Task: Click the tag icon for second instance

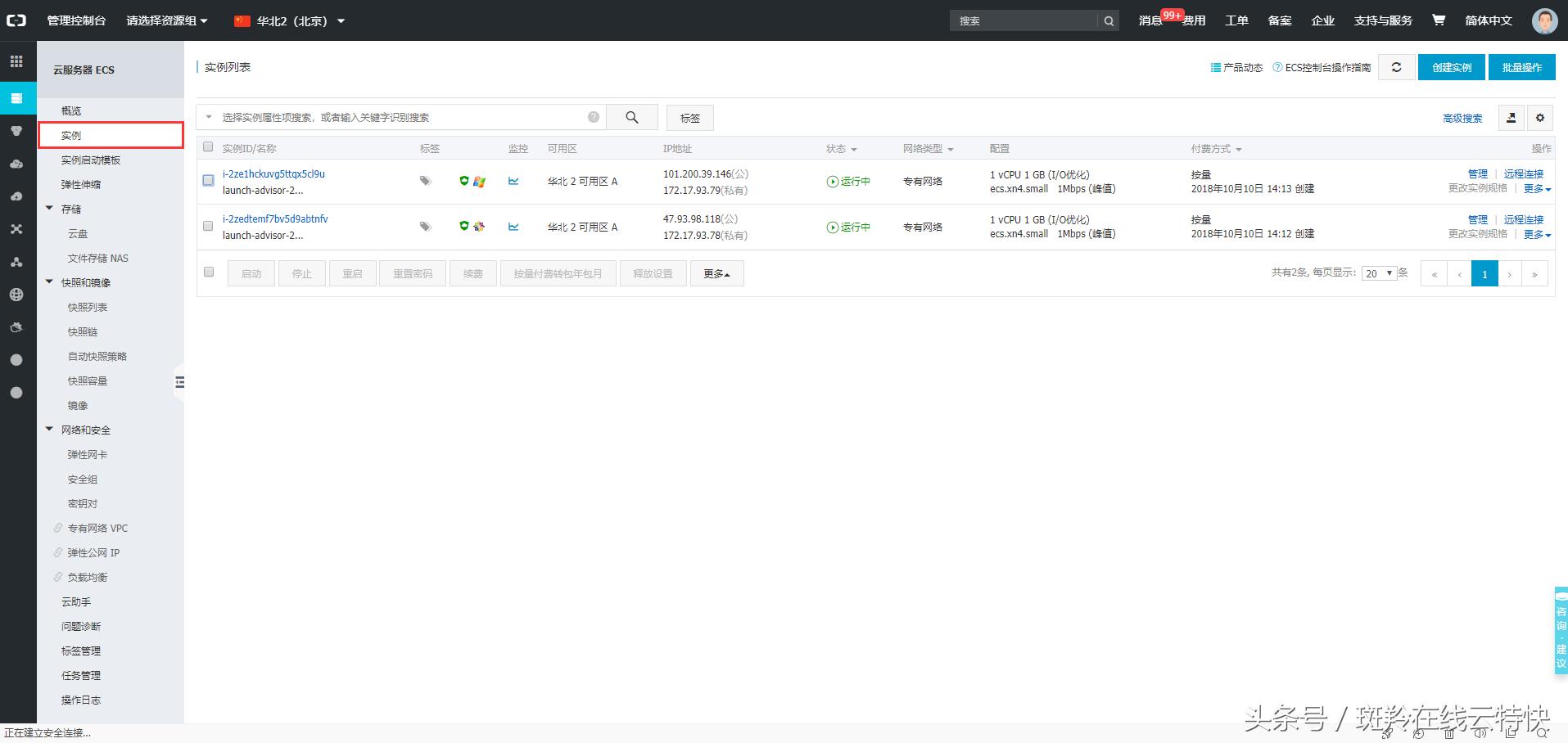Action: tap(425, 227)
